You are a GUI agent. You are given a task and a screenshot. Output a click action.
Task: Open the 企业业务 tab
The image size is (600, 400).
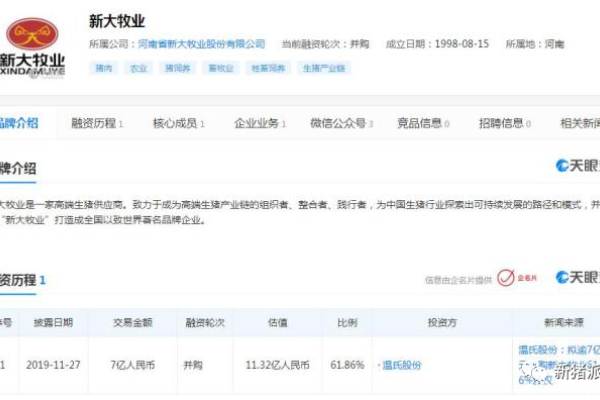pos(260,123)
